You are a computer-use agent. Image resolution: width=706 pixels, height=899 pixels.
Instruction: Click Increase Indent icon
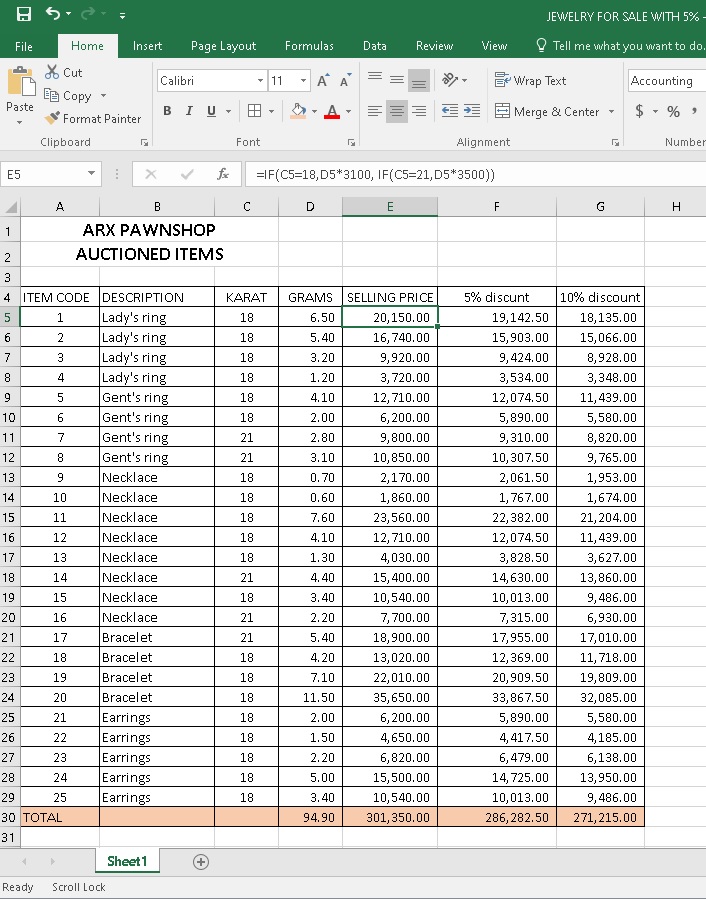(472, 111)
